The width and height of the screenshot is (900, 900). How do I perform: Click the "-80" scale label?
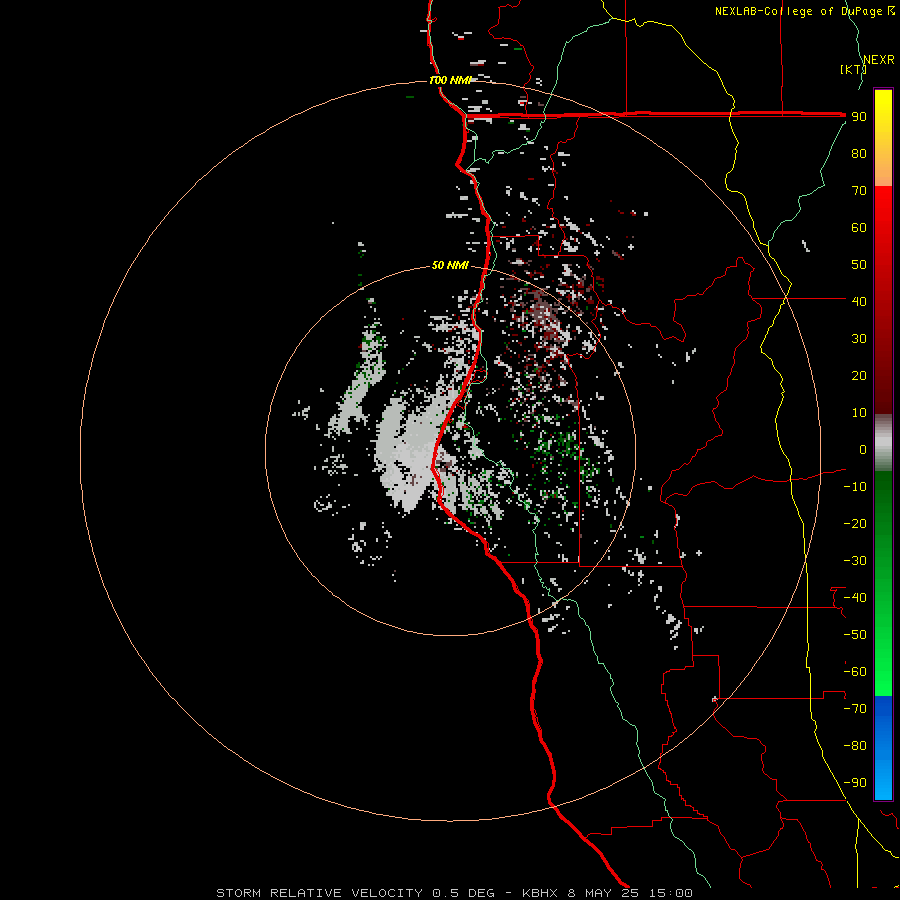click(x=855, y=746)
